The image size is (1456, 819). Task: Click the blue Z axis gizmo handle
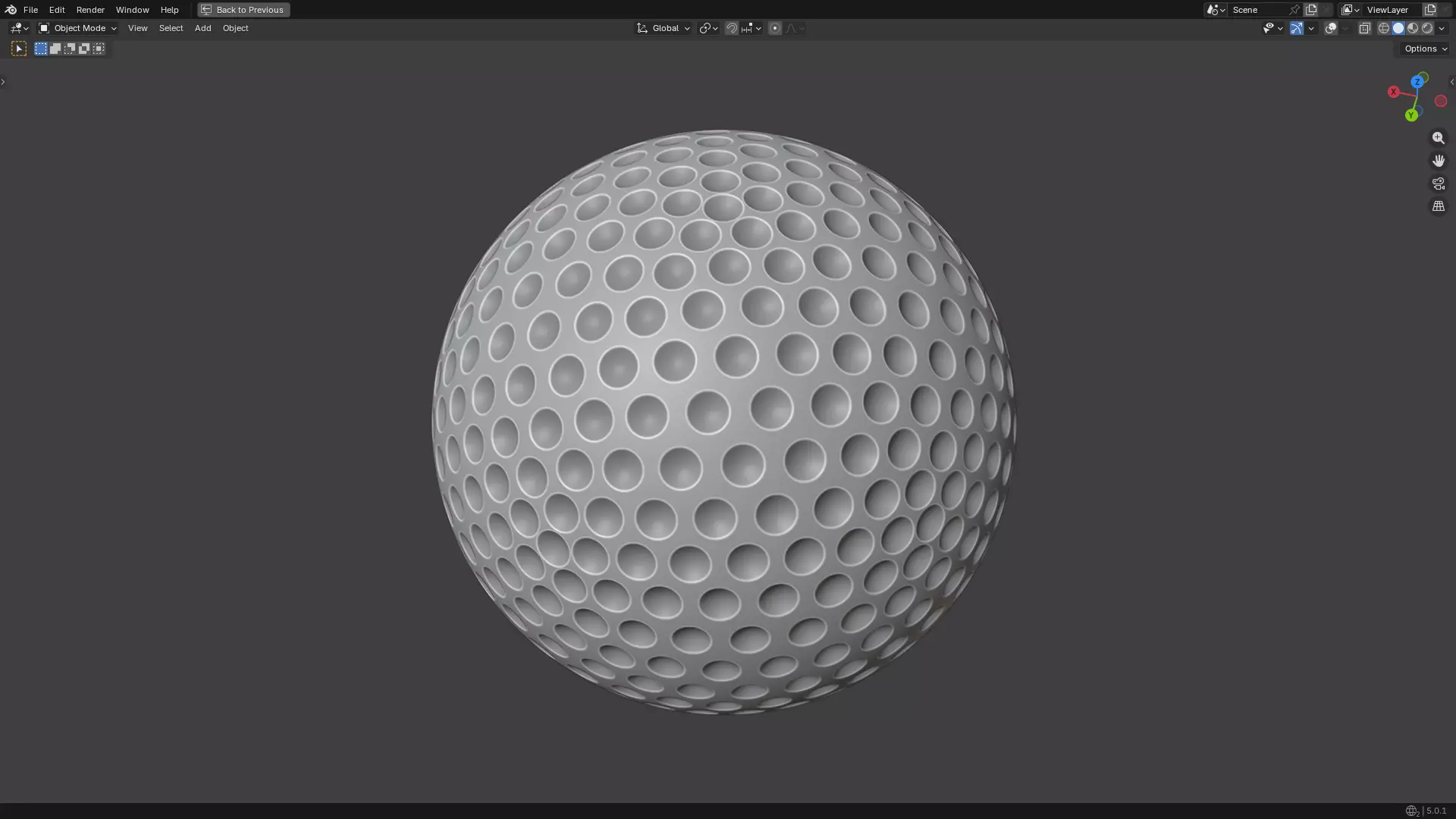point(1417,82)
